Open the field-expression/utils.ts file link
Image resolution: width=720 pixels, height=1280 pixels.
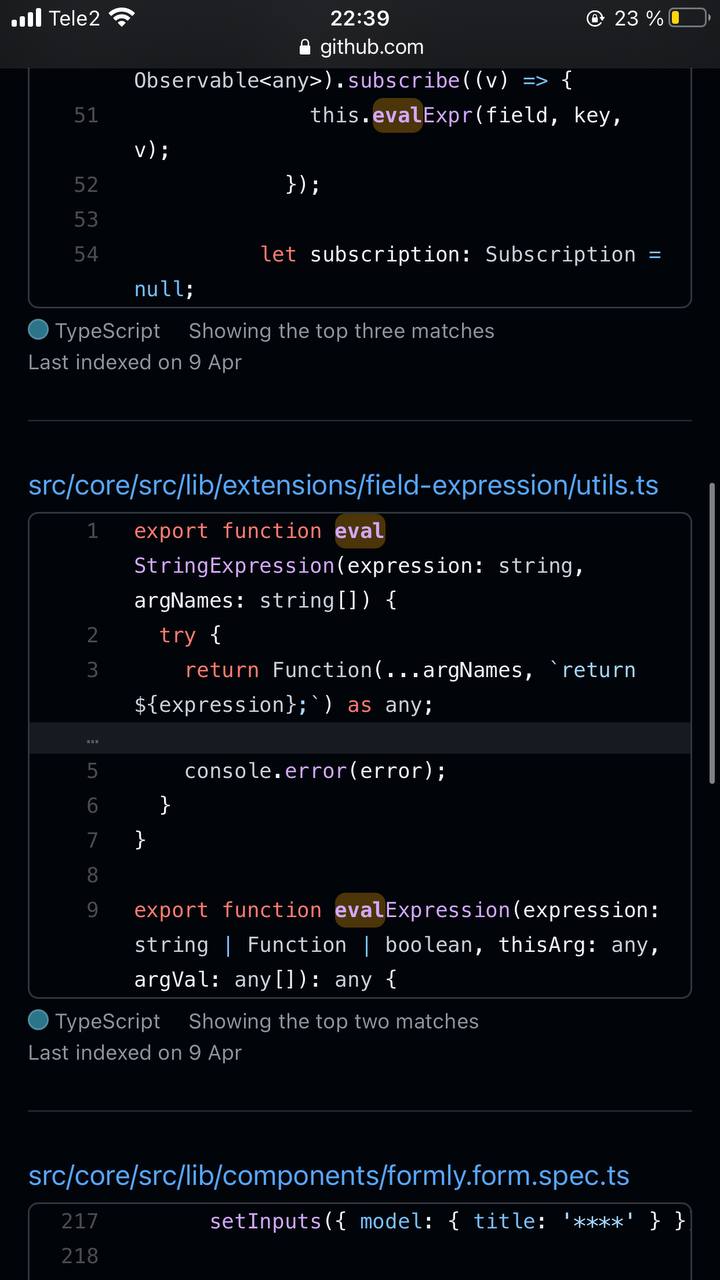(x=343, y=485)
